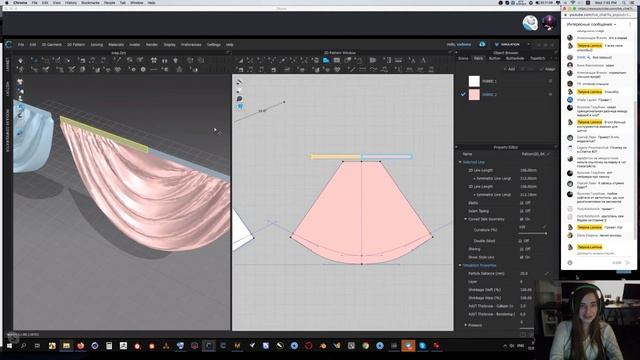Image resolution: width=640 pixels, height=360 pixels.
Task: Click the pencil icon next to Particle Distance
Action: pyautogui.click(x=547, y=273)
